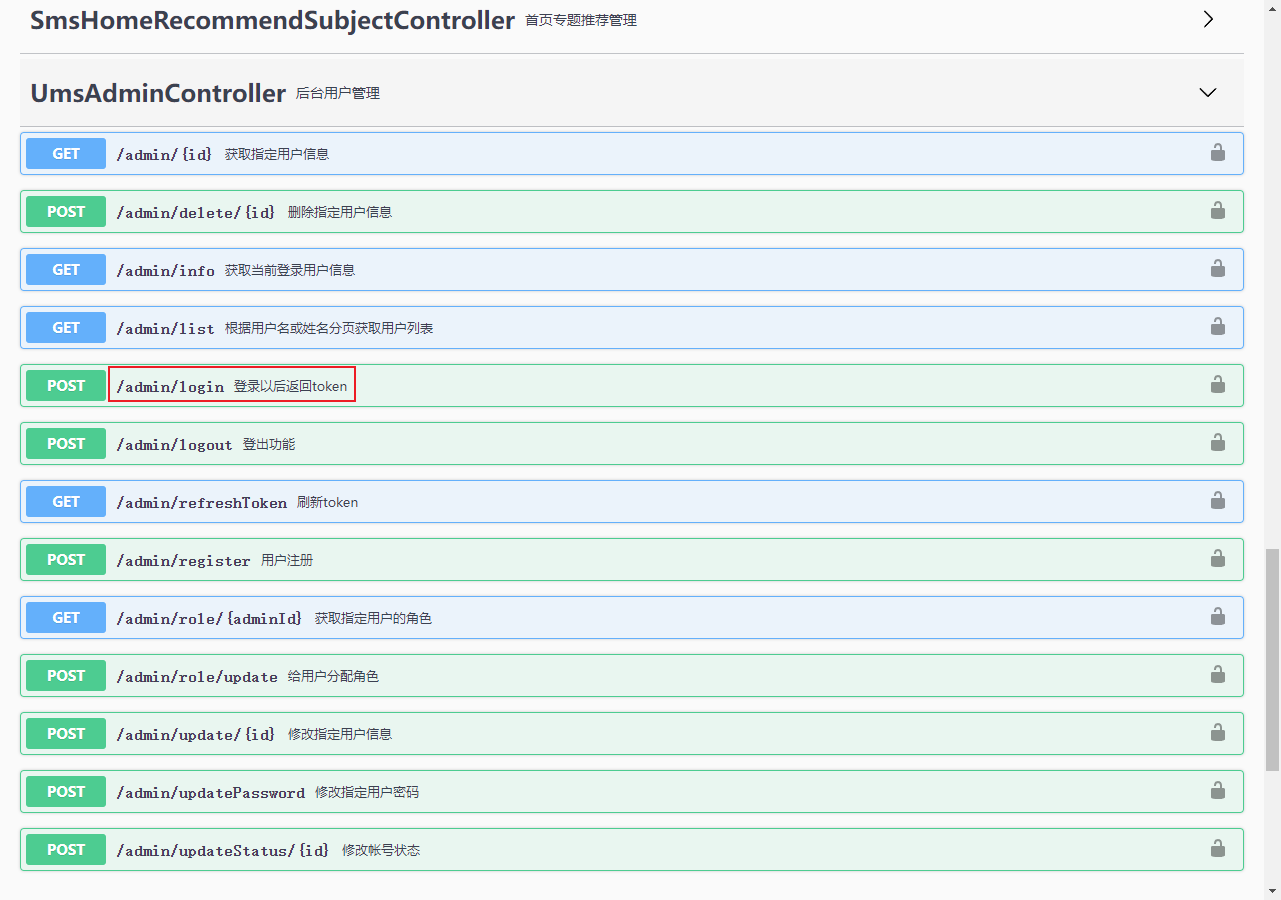Click POST button for /admin/updateStatus/{id}

[x=66, y=850]
